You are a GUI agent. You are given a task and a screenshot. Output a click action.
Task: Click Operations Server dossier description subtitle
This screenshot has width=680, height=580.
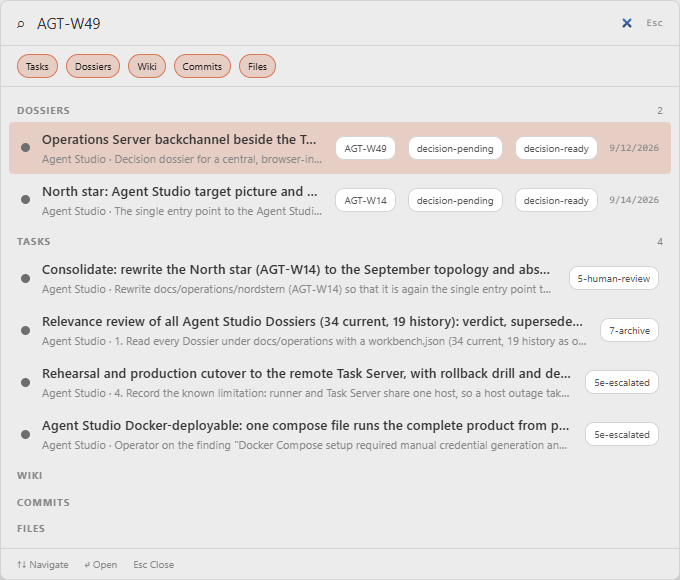[182, 159]
